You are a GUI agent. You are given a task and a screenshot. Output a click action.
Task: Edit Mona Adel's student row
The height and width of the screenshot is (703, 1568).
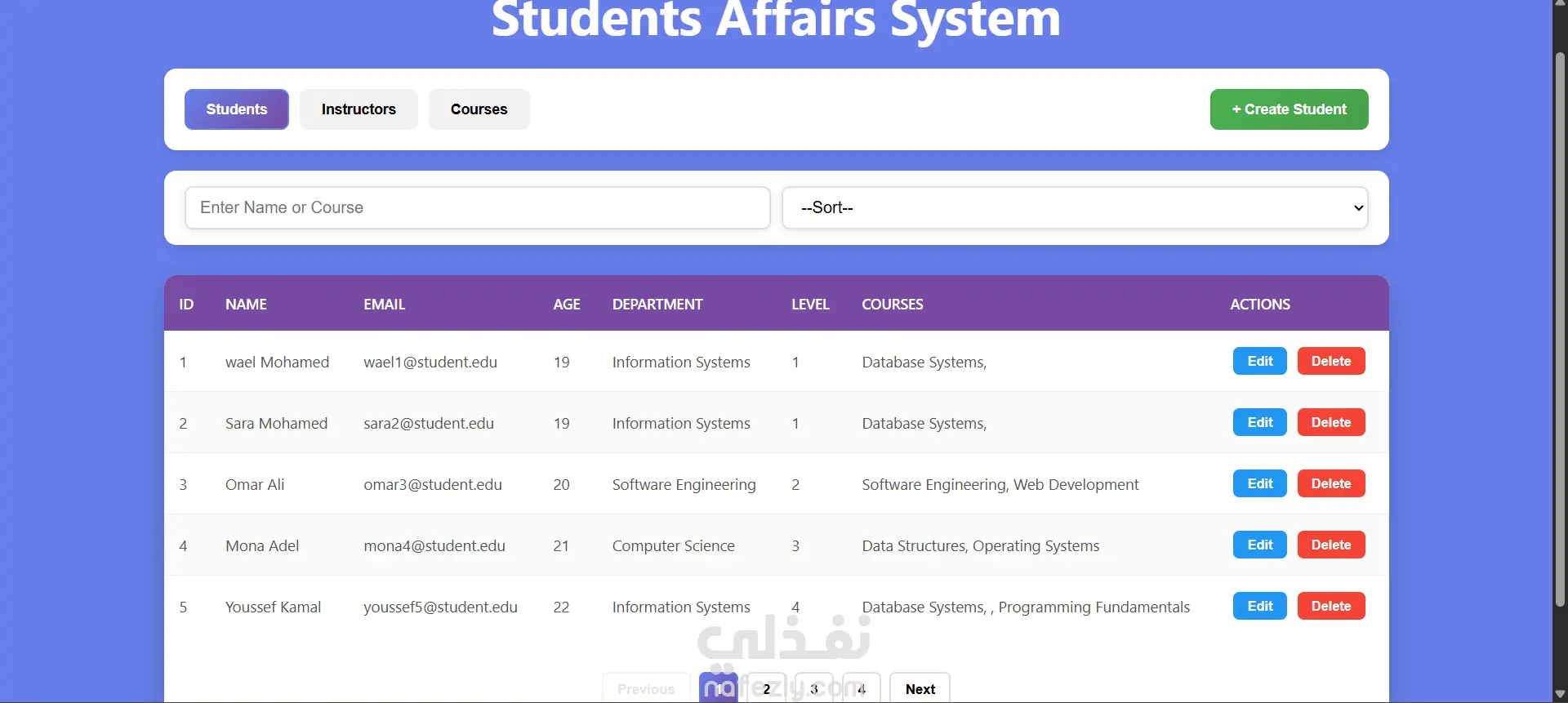(1259, 545)
